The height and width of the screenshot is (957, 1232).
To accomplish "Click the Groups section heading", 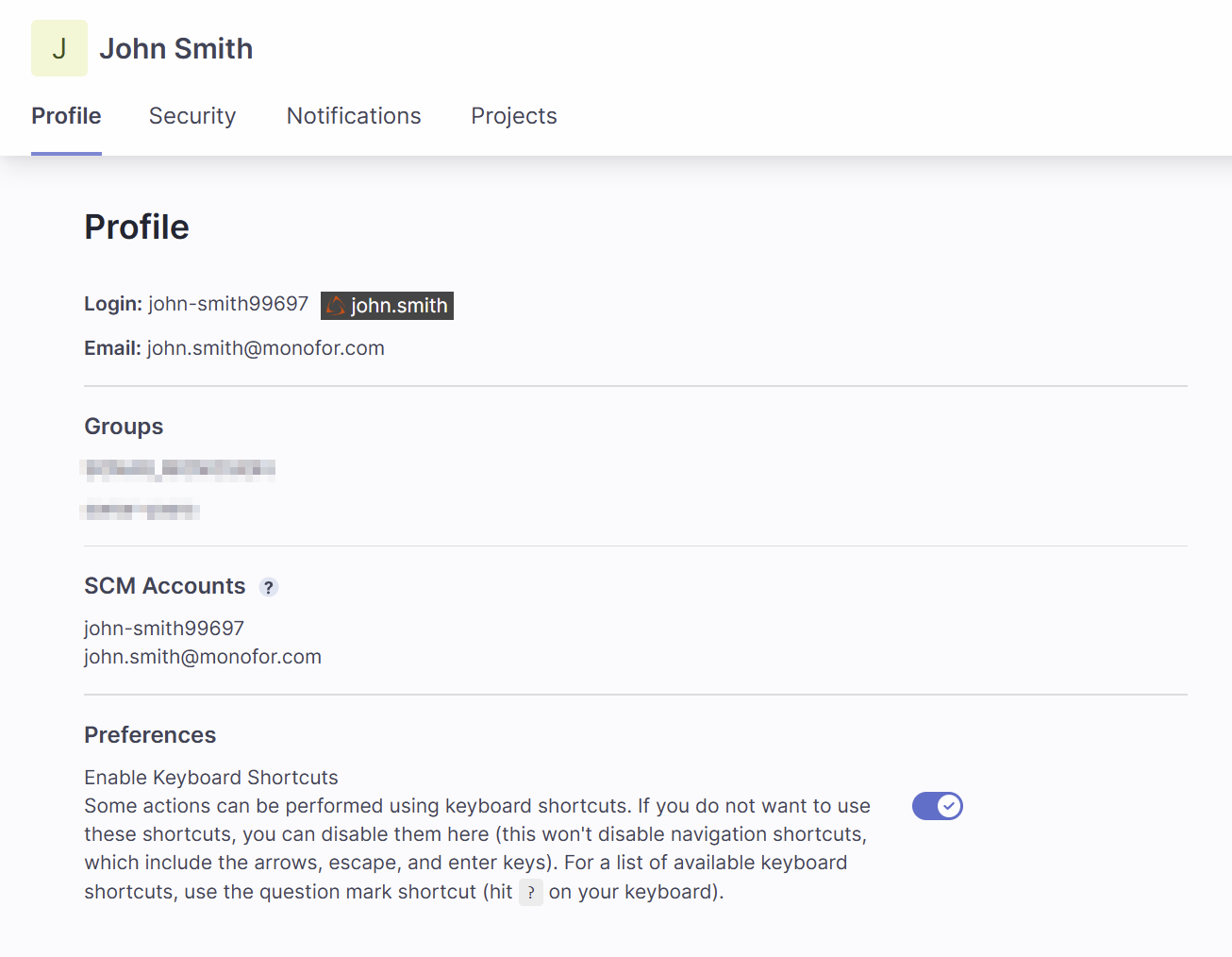I will point(124,427).
